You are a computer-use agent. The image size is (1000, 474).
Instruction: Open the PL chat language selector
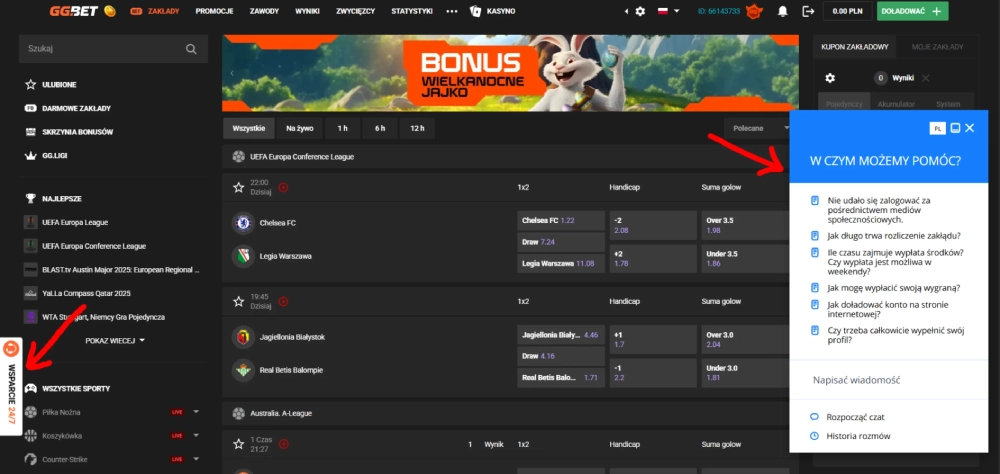click(x=937, y=128)
